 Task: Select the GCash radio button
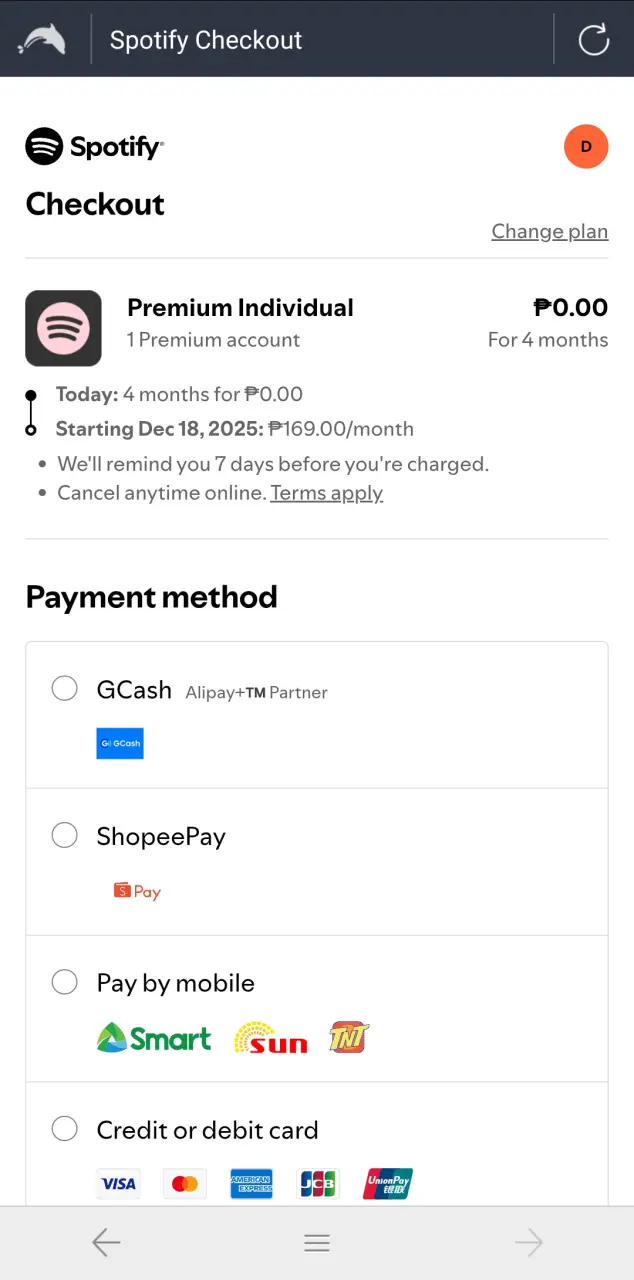pos(65,688)
